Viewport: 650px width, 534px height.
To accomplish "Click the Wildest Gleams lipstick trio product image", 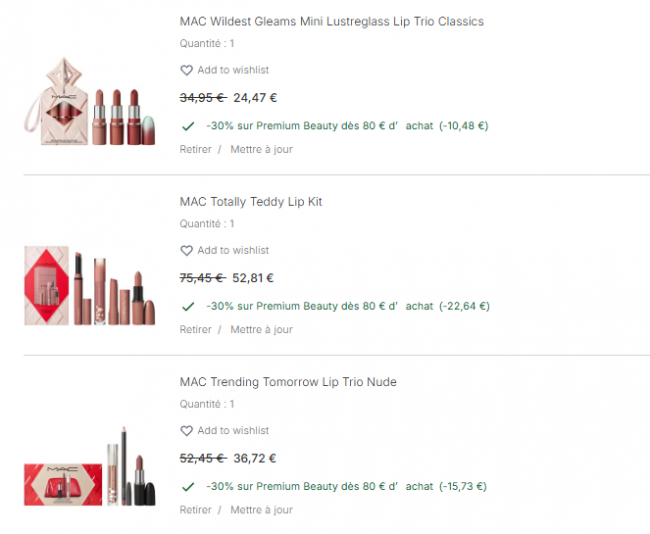I will 90,102.
